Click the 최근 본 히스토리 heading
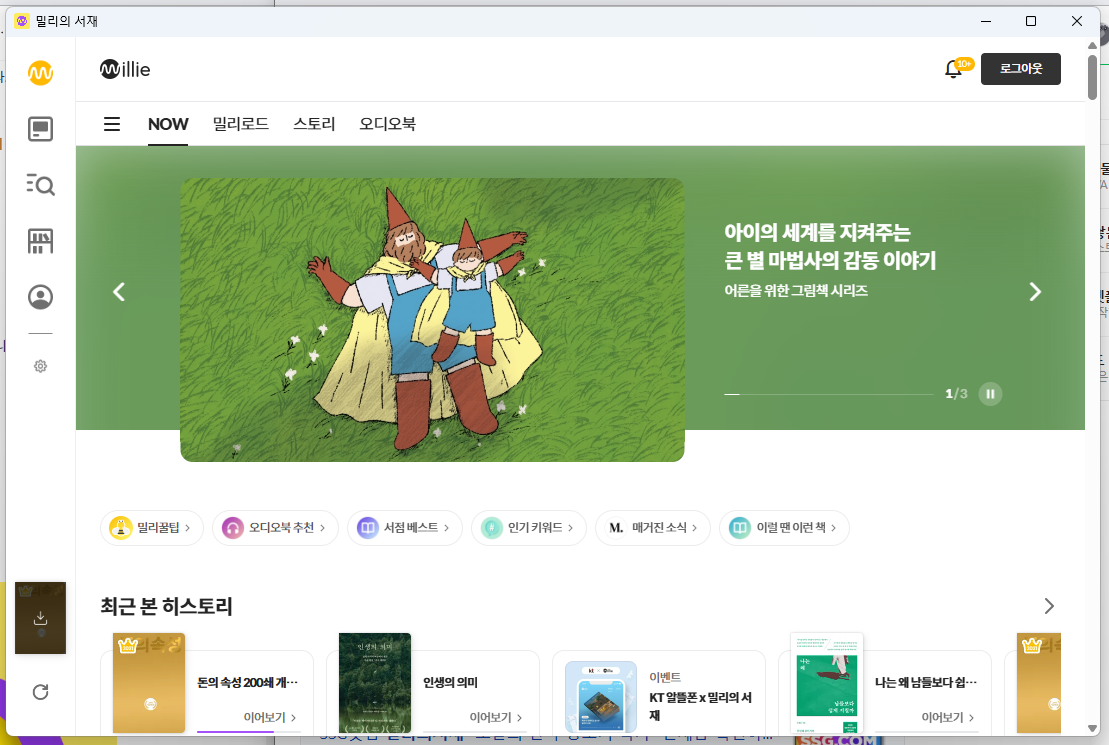The height and width of the screenshot is (745, 1109). 166,606
